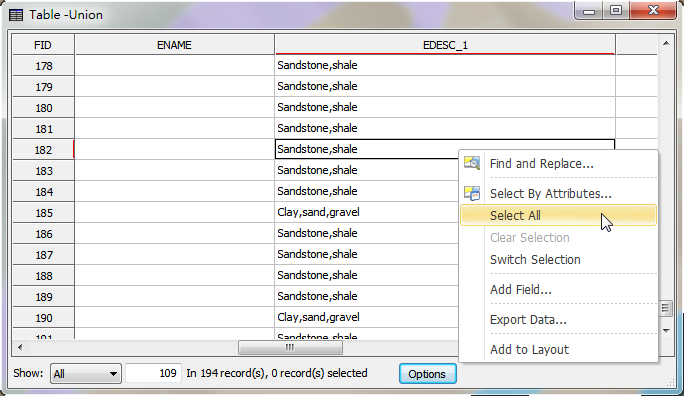Minimize the Table -Union window

point(589,11)
